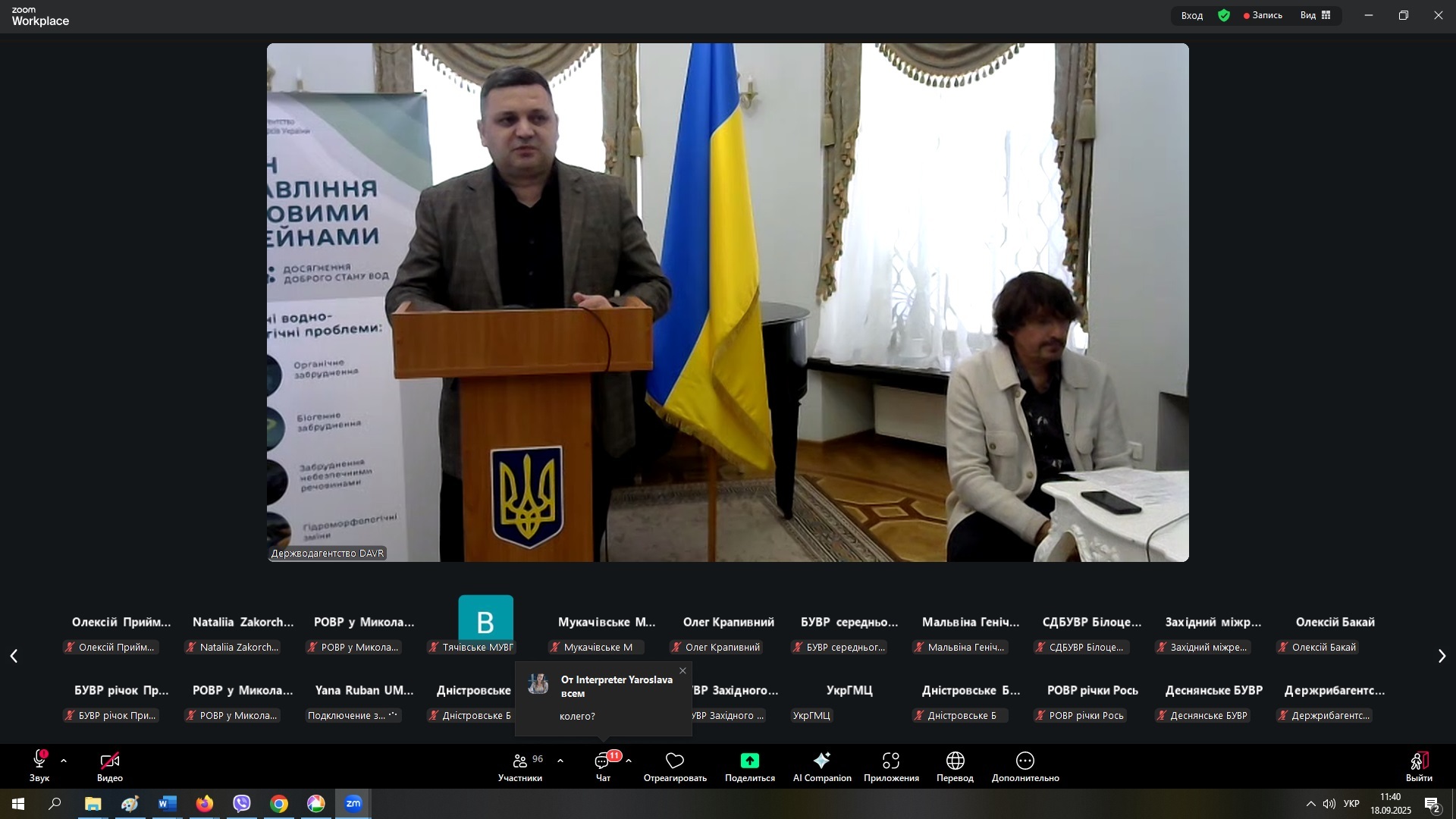
Task: Open the View layout menu
Action: (1316, 15)
